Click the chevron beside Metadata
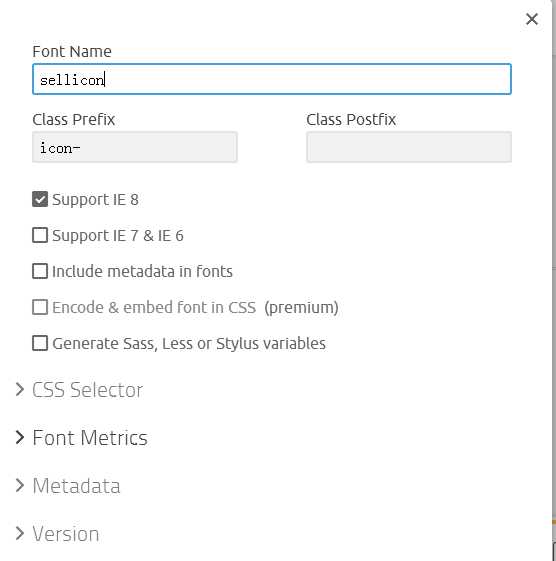556x561 pixels. (x=20, y=485)
